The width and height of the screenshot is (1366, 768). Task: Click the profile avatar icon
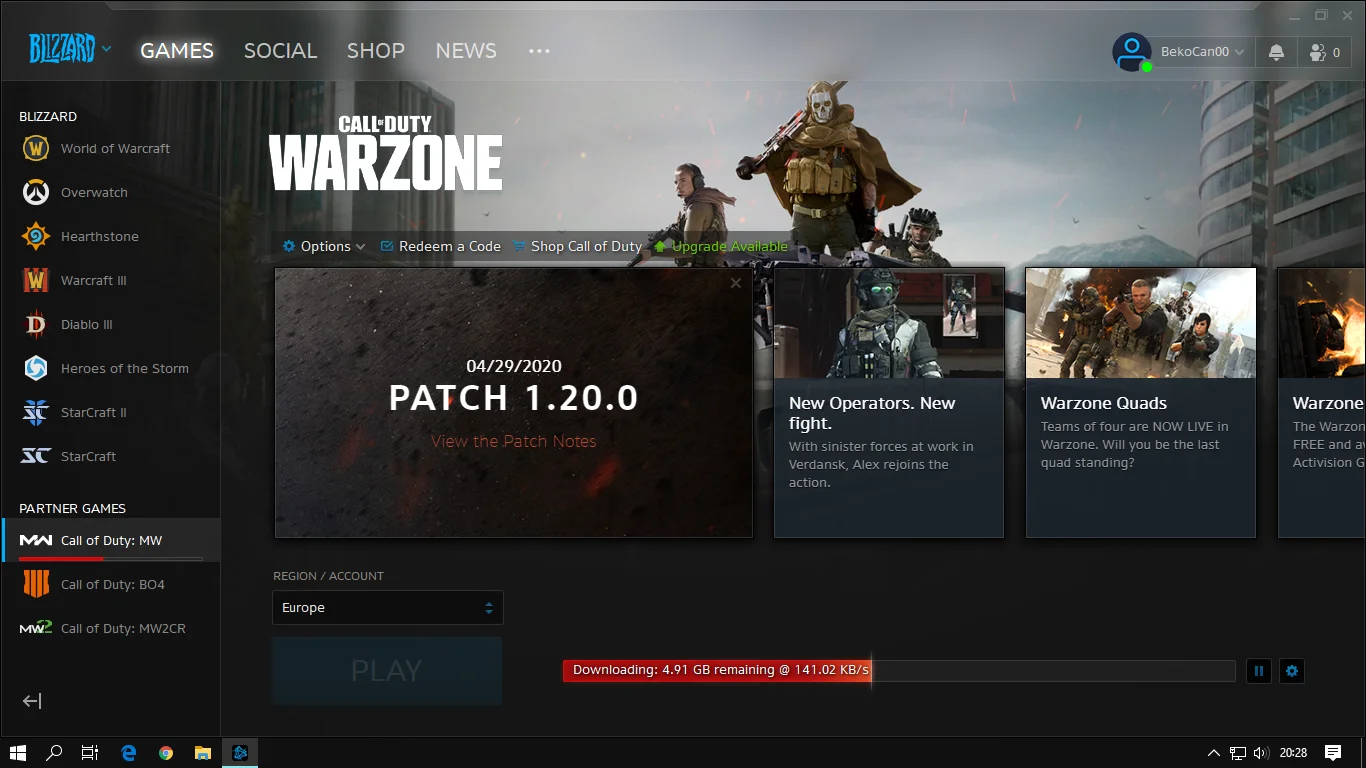click(x=1132, y=52)
